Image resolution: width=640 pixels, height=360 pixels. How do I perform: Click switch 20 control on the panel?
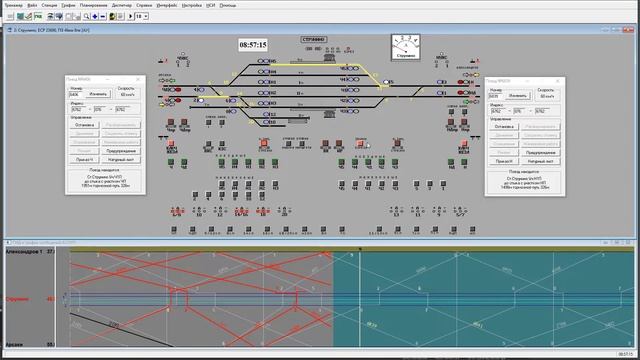tap(284, 211)
